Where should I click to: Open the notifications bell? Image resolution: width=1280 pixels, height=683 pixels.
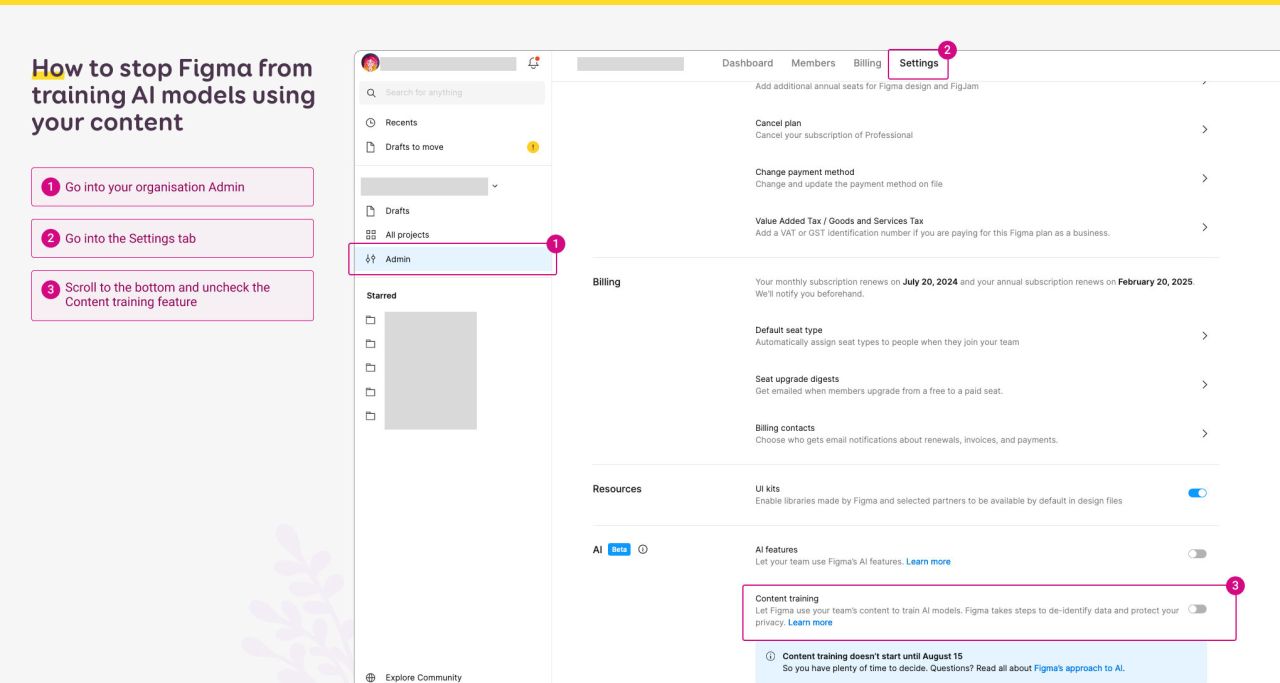[534, 61]
